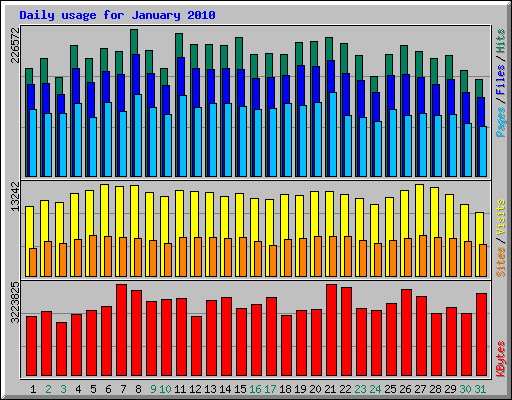
Task: Click the Files legend label
Action: pos(501,80)
